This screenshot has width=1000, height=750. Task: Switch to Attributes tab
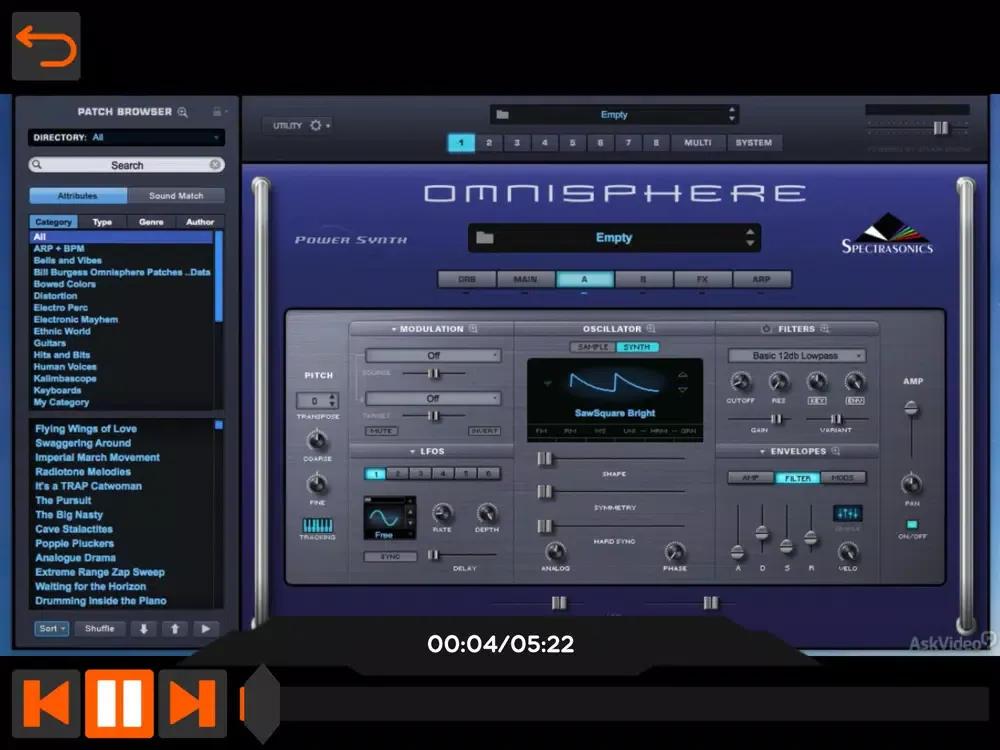coord(78,196)
